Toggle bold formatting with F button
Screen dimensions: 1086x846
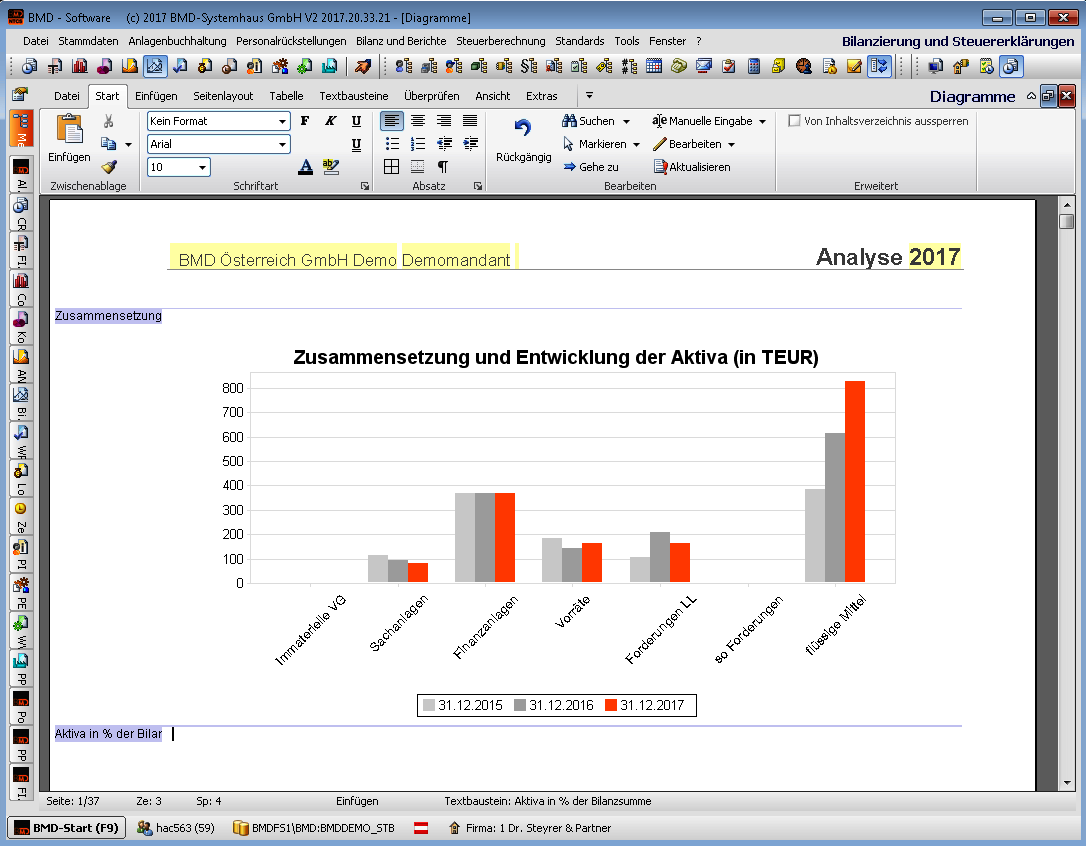tap(305, 121)
